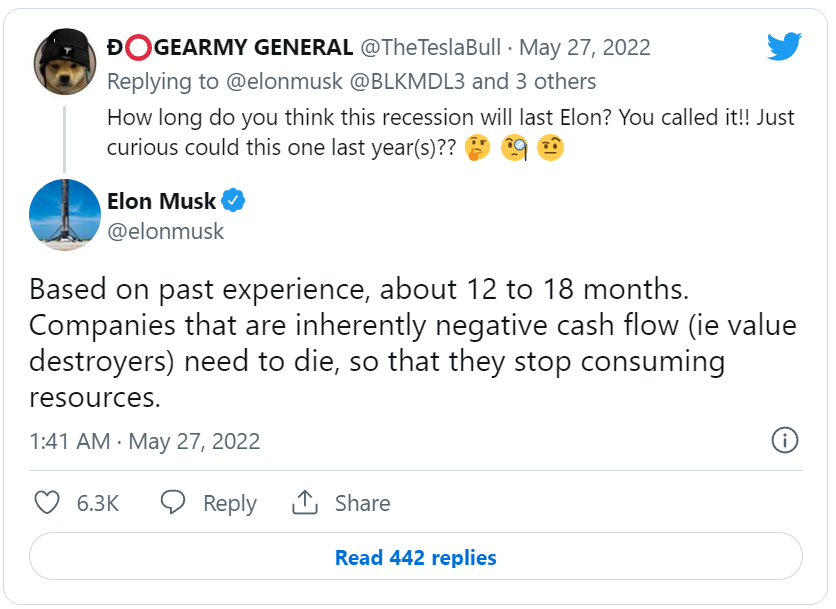This screenshot has height=609, width=836.
Task: Click Elon Musk's blue verified badge
Action: pos(234,201)
